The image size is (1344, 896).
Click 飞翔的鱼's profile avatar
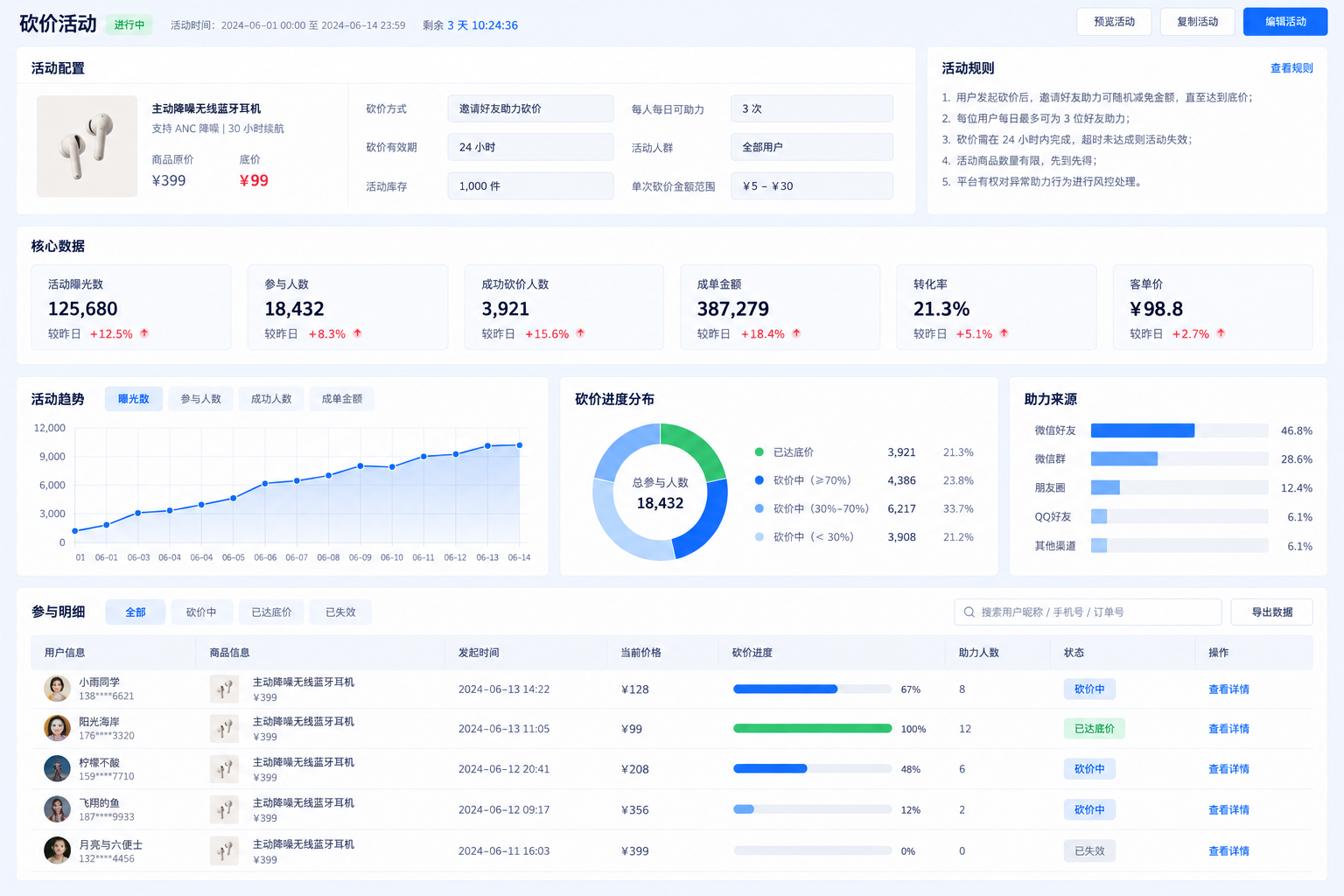click(x=58, y=809)
